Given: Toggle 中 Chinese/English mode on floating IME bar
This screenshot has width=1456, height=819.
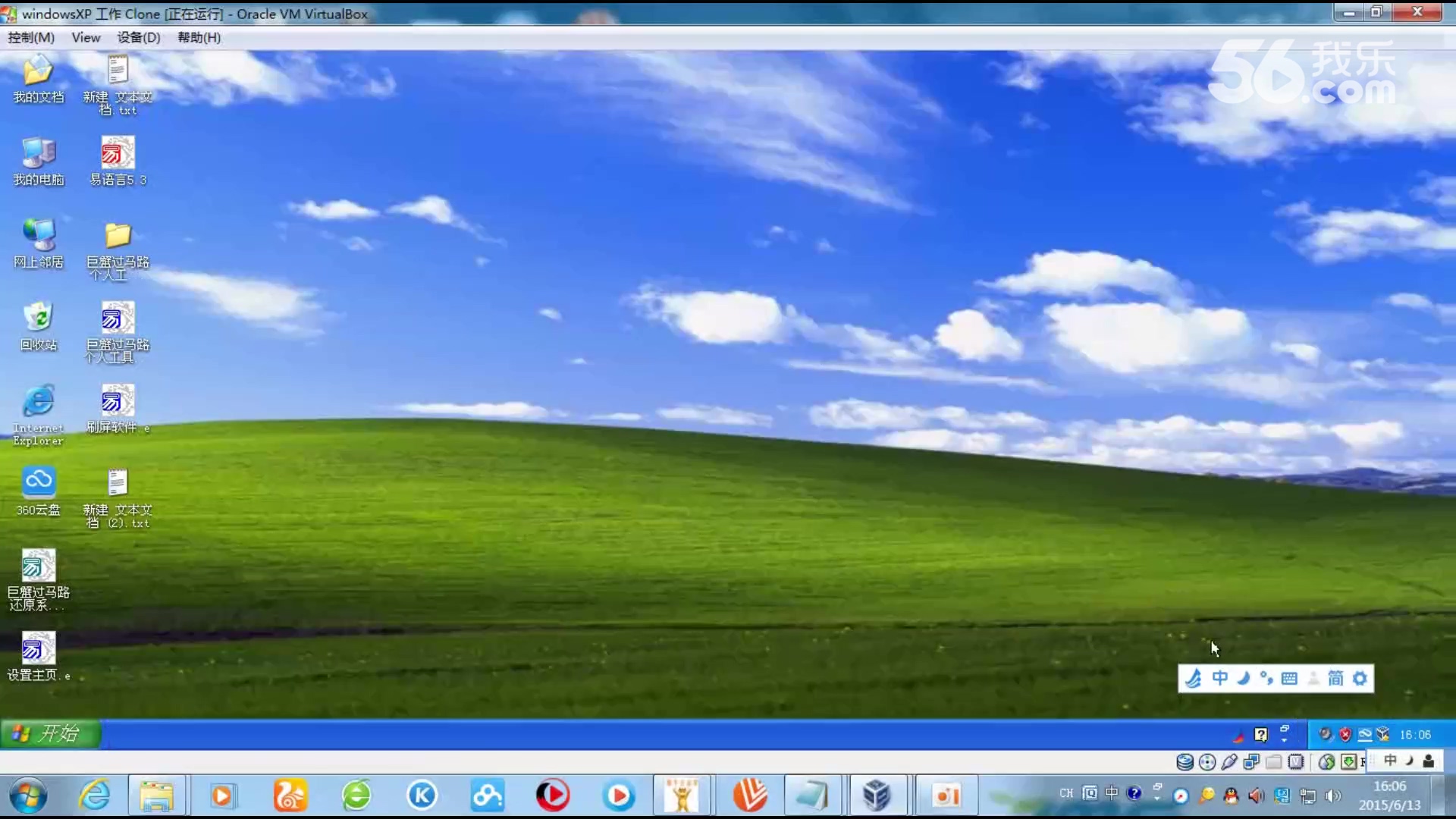Looking at the screenshot, I should coord(1219,678).
